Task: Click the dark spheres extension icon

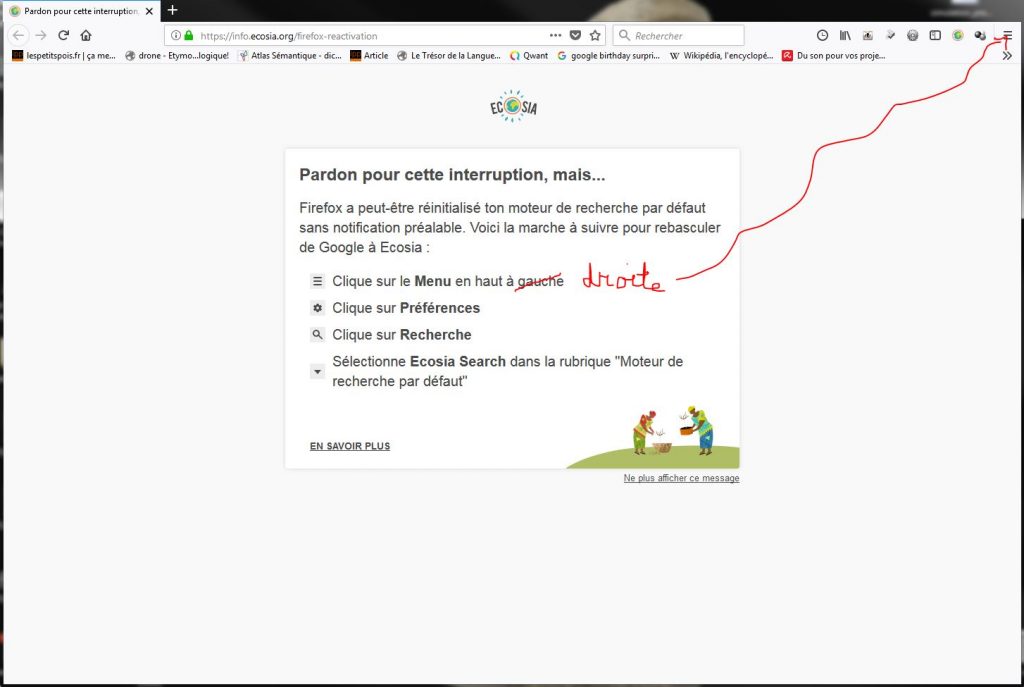Action: point(980,35)
